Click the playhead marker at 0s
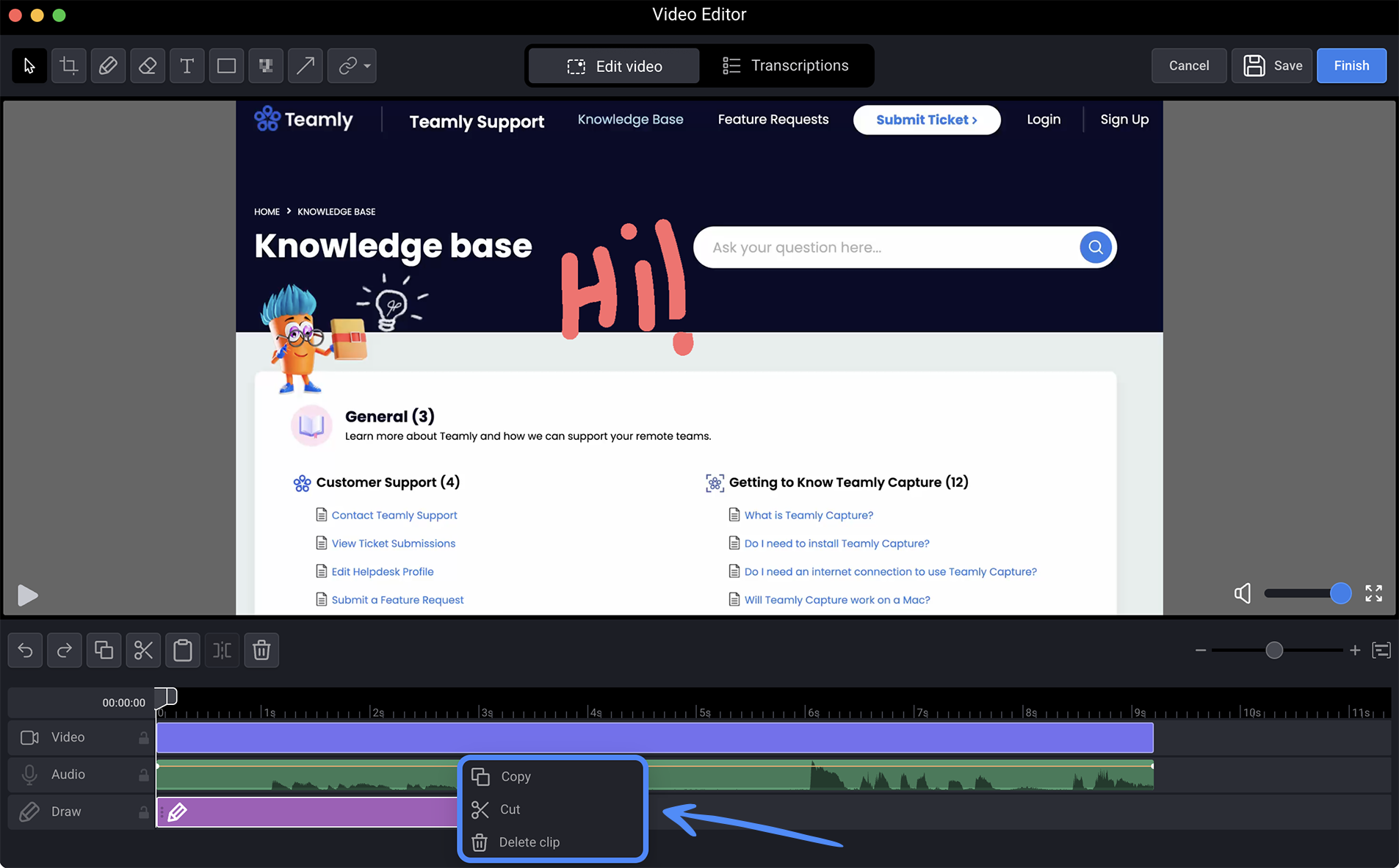Screen dimensions: 1399x868 tap(167, 696)
